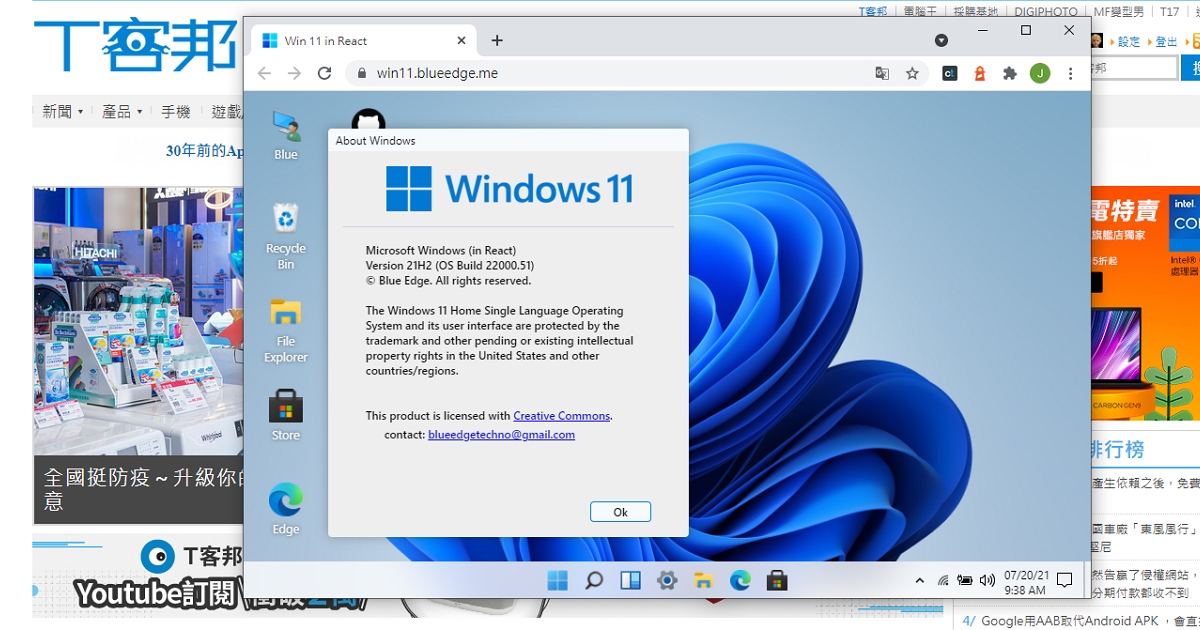Open the 全國挺防疫 article thumbnail
The height and width of the screenshot is (630, 1200).
pos(138,355)
